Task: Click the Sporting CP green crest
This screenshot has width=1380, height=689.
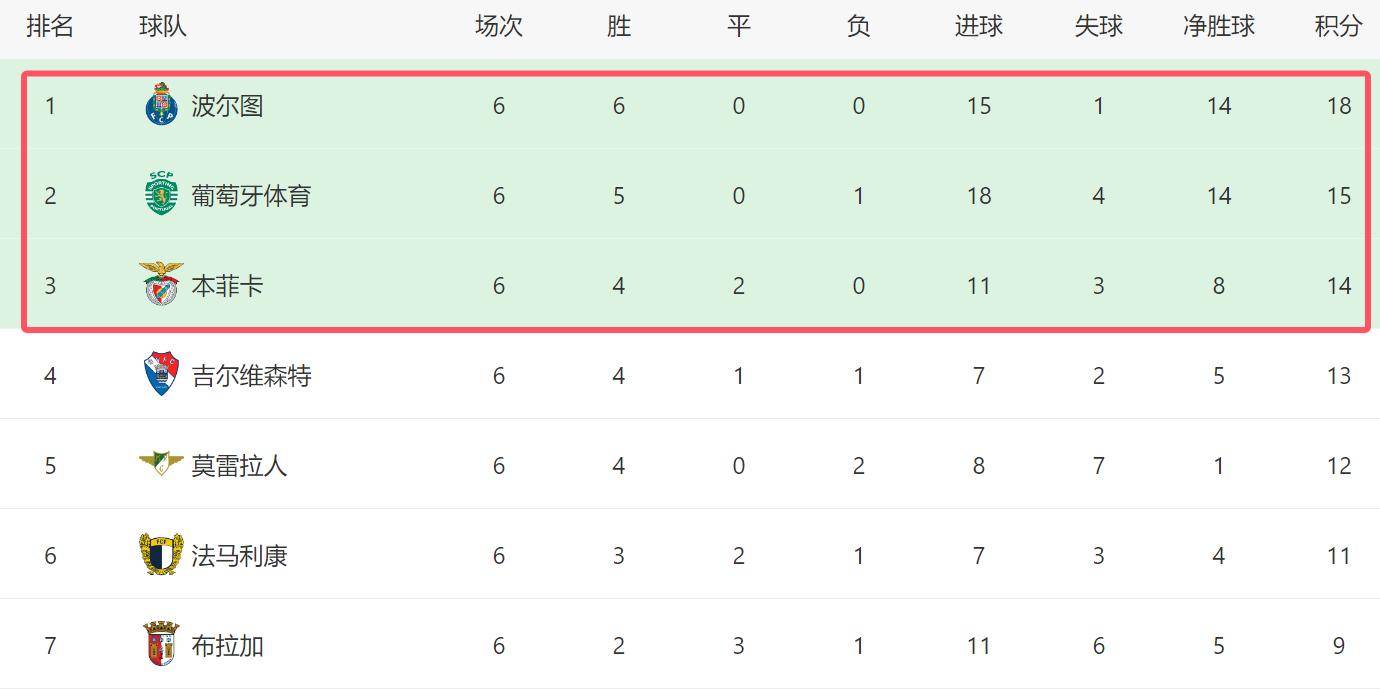Action: (x=161, y=194)
